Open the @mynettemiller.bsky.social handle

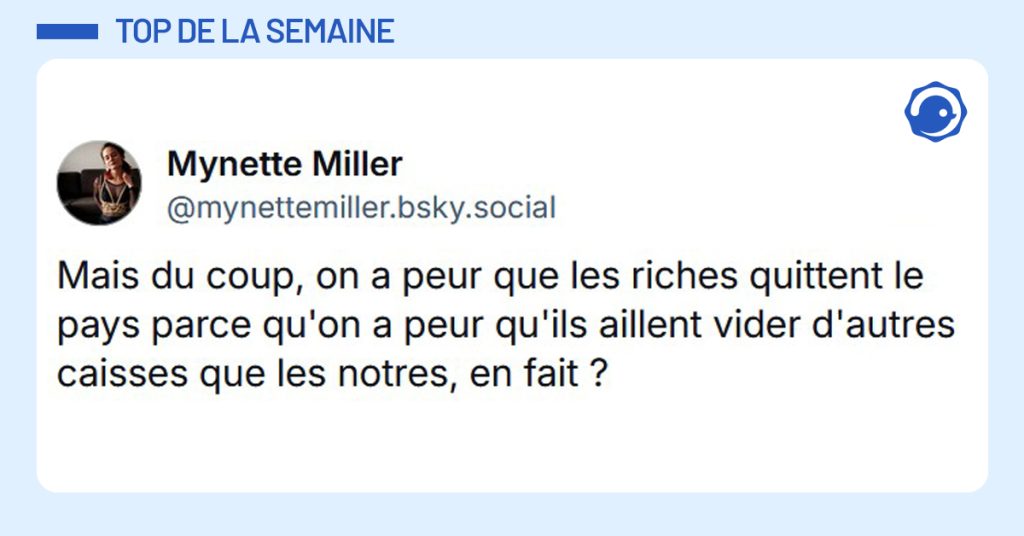click(360, 208)
